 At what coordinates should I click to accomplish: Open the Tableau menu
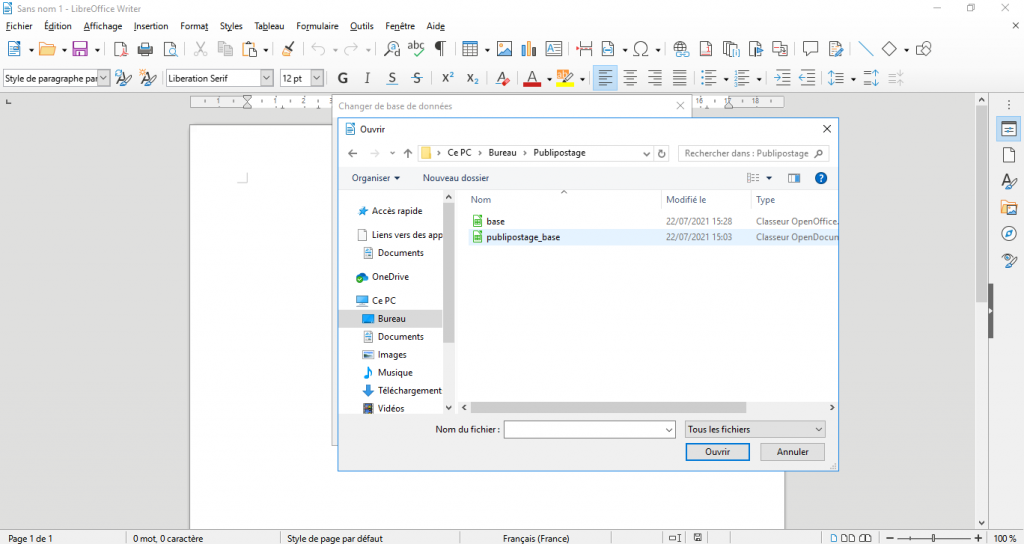(269, 26)
